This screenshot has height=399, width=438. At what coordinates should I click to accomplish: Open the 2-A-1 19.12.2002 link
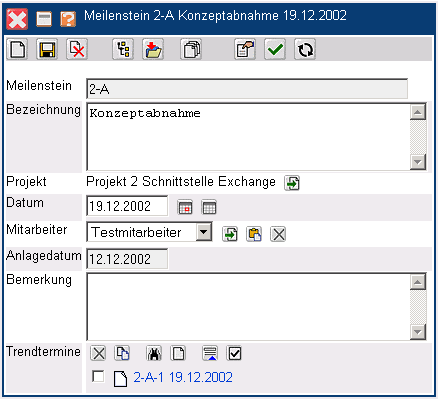183,377
